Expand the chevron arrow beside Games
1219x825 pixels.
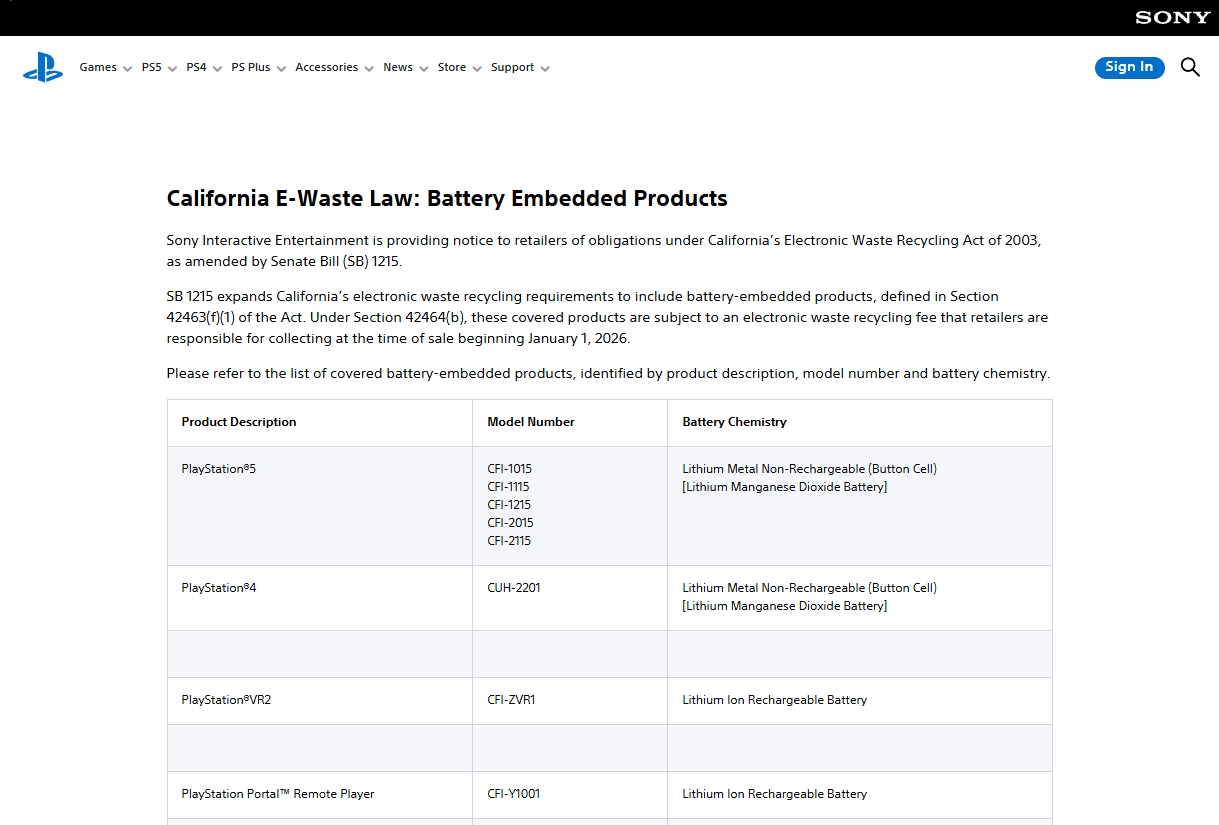coord(127,69)
